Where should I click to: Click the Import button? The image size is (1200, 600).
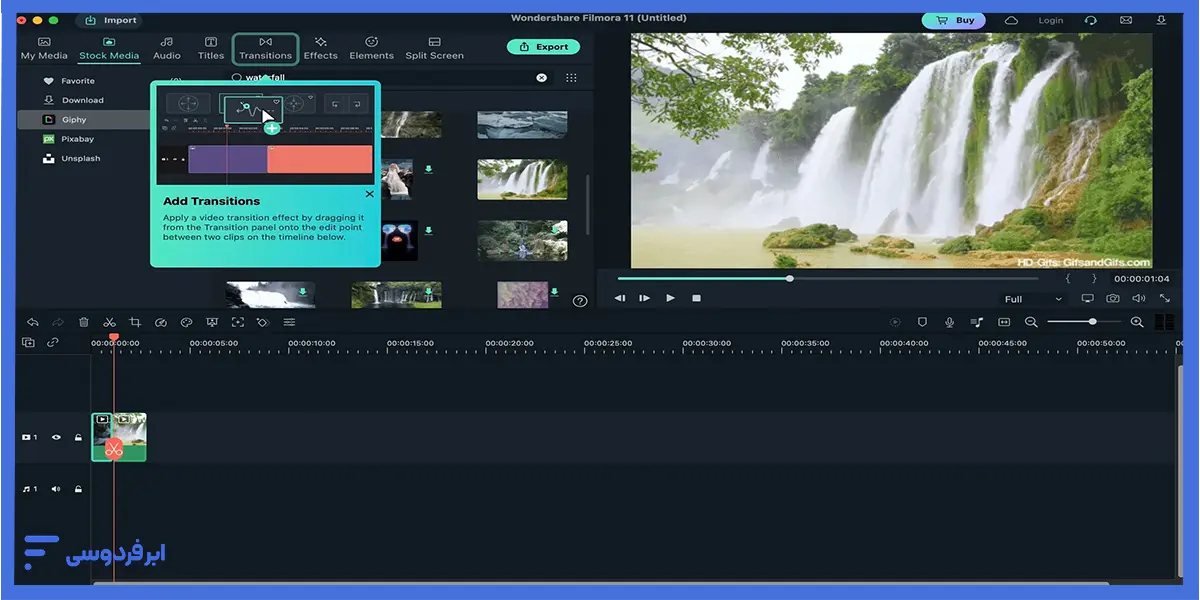click(x=110, y=20)
